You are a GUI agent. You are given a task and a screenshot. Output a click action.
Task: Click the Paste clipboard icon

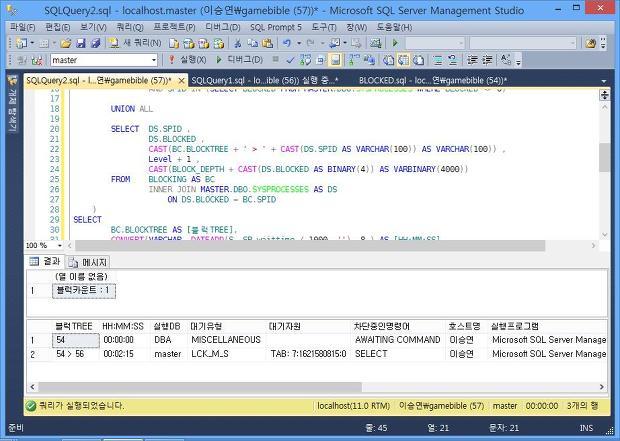[x=268, y=43]
